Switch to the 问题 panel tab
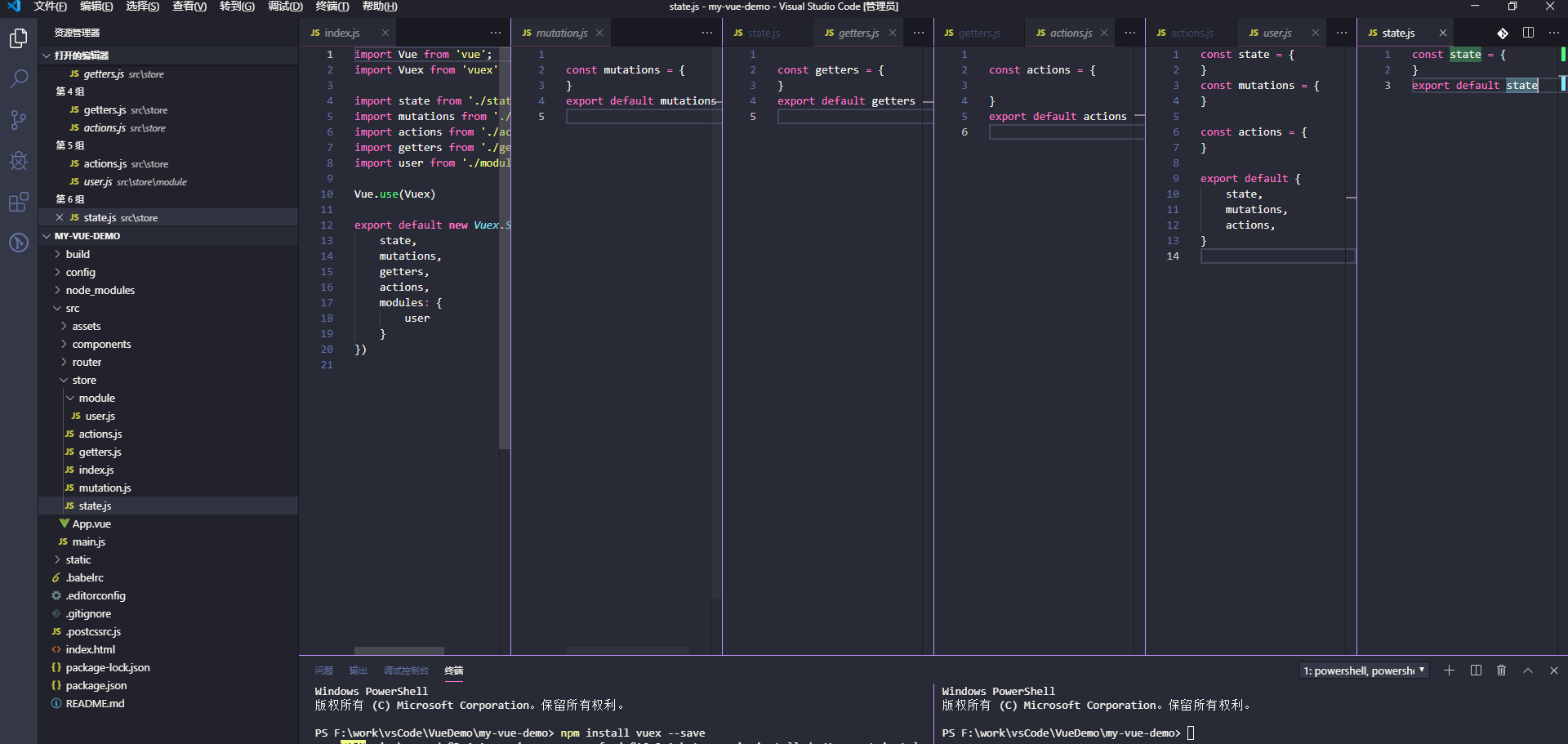This screenshot has height=744, width=1568. (x=324, y=670)
